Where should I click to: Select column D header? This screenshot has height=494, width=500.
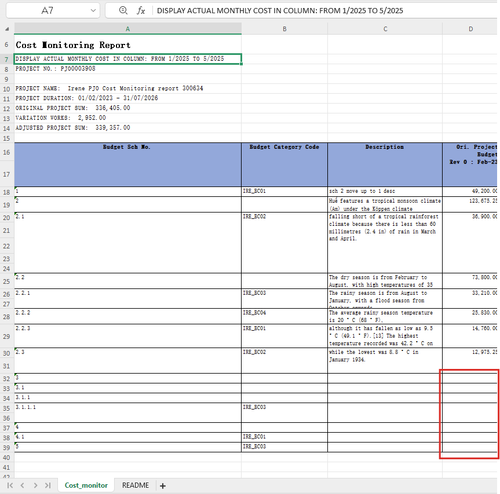coord(470,29)
